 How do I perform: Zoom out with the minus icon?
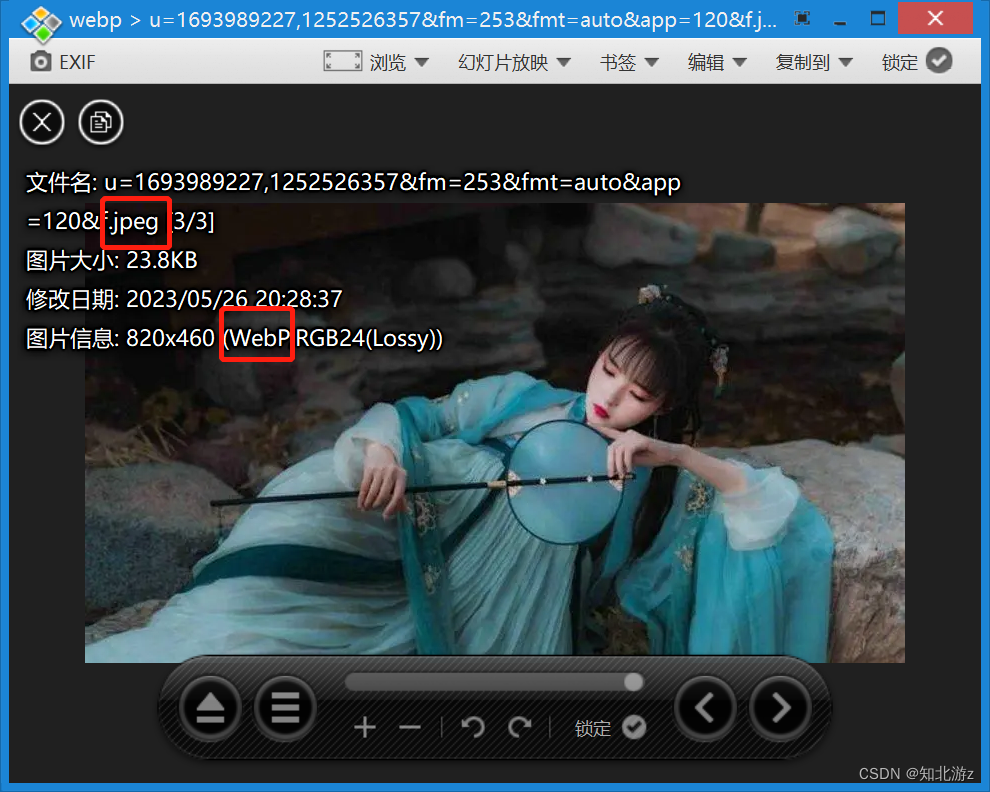410,728
